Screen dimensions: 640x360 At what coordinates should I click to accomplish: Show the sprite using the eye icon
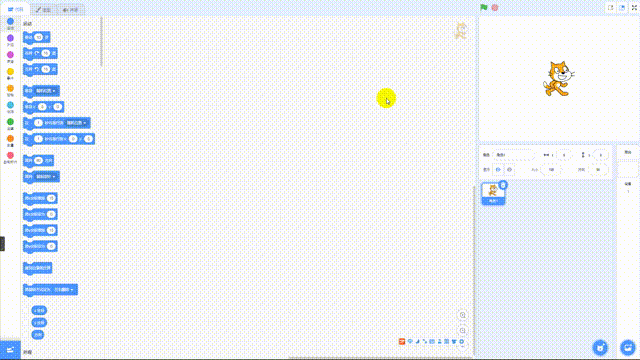click(498, 170)
